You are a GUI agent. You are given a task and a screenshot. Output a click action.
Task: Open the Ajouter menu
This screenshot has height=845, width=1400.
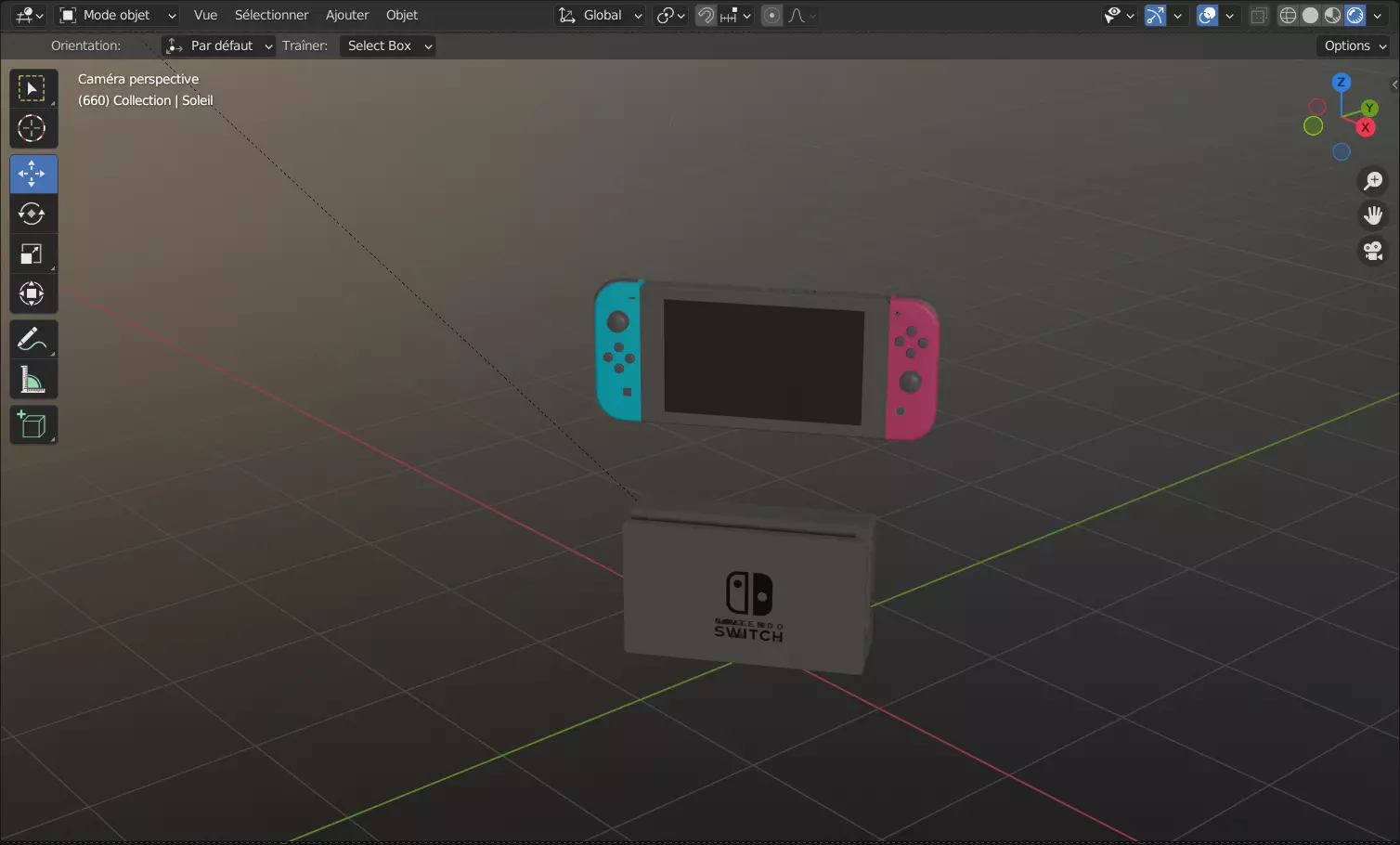tap(347, 16)
